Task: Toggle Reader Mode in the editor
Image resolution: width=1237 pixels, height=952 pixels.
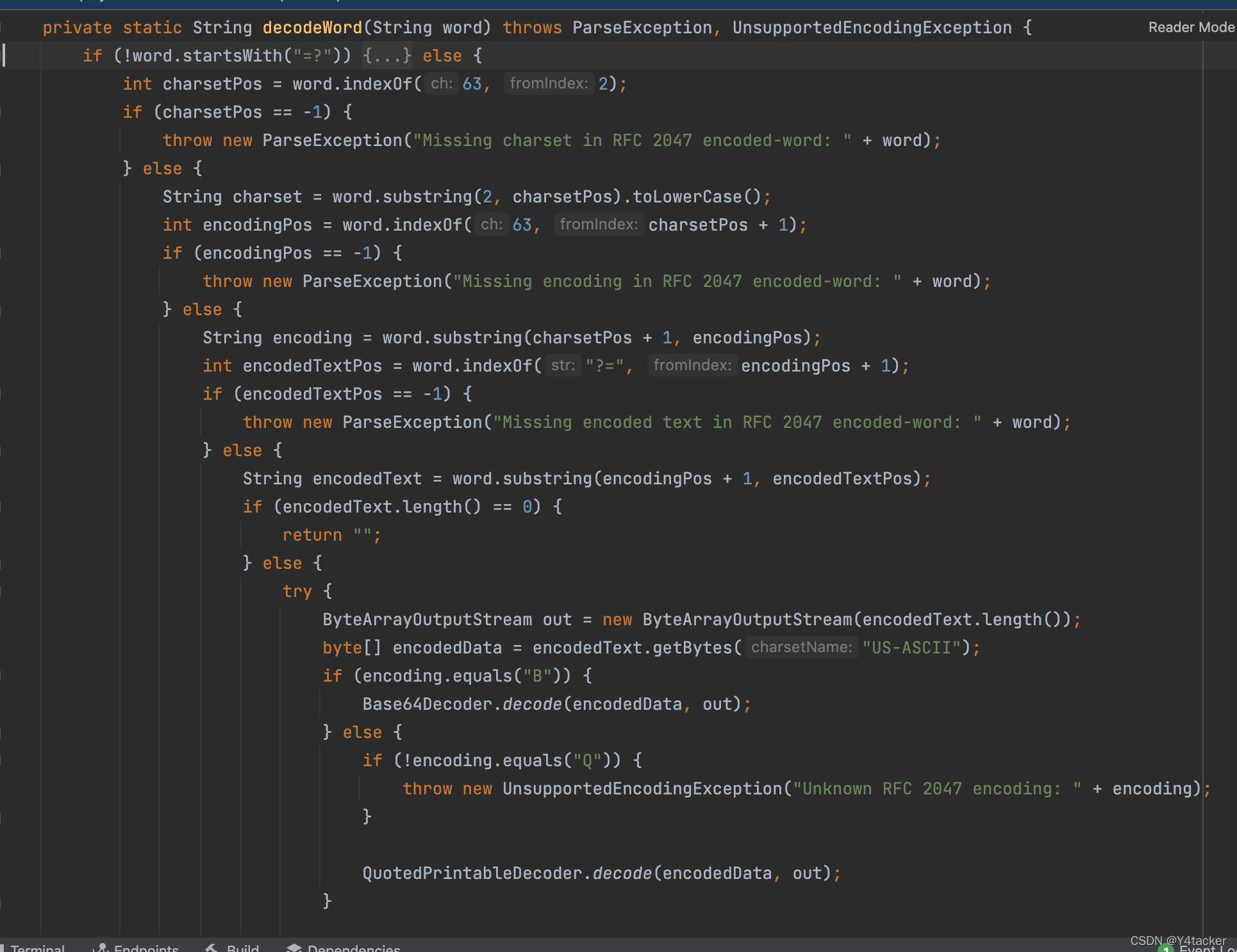Action: tap(1190, 28)
